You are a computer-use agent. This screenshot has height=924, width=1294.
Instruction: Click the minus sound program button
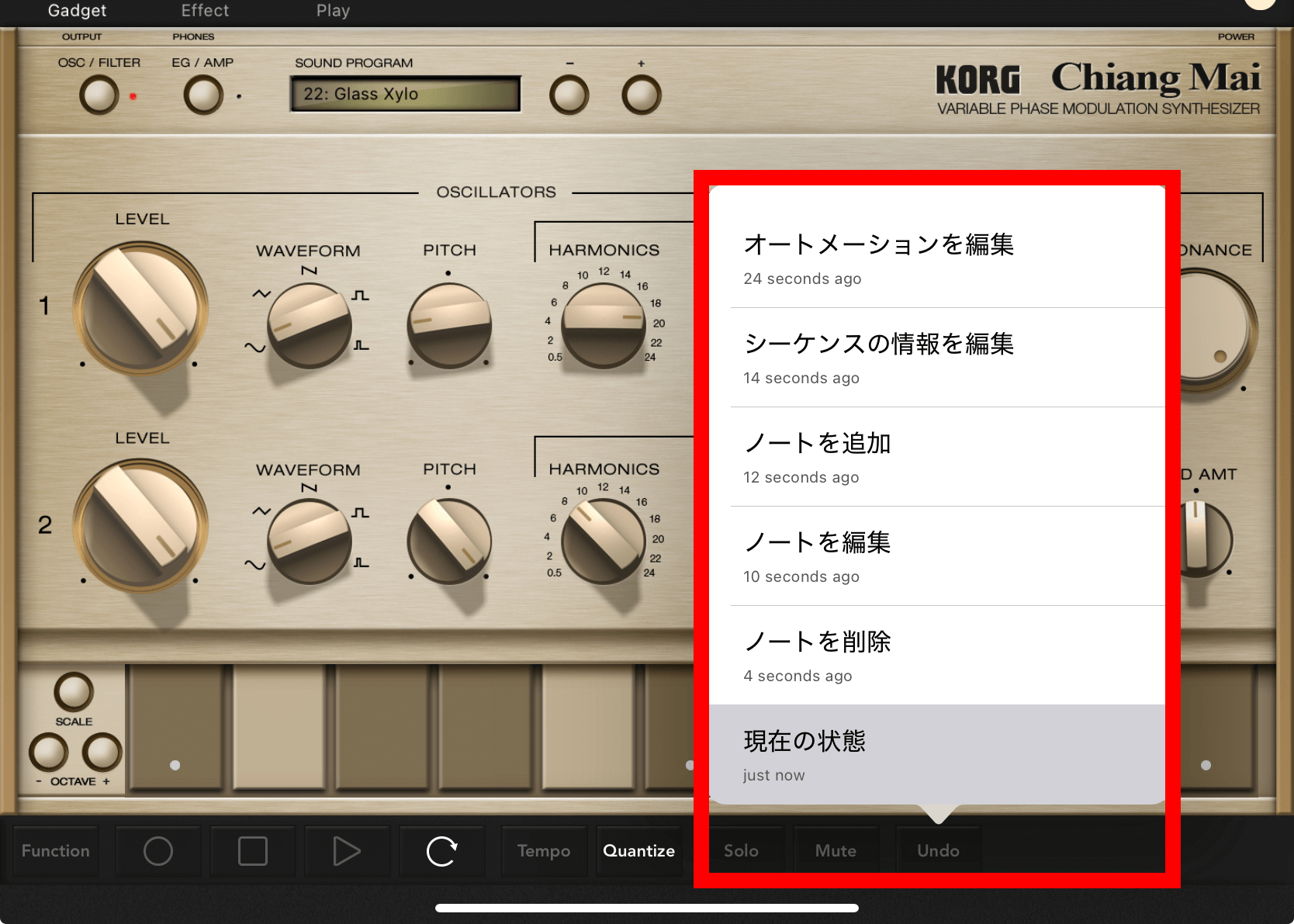click(x=569, y=95)
